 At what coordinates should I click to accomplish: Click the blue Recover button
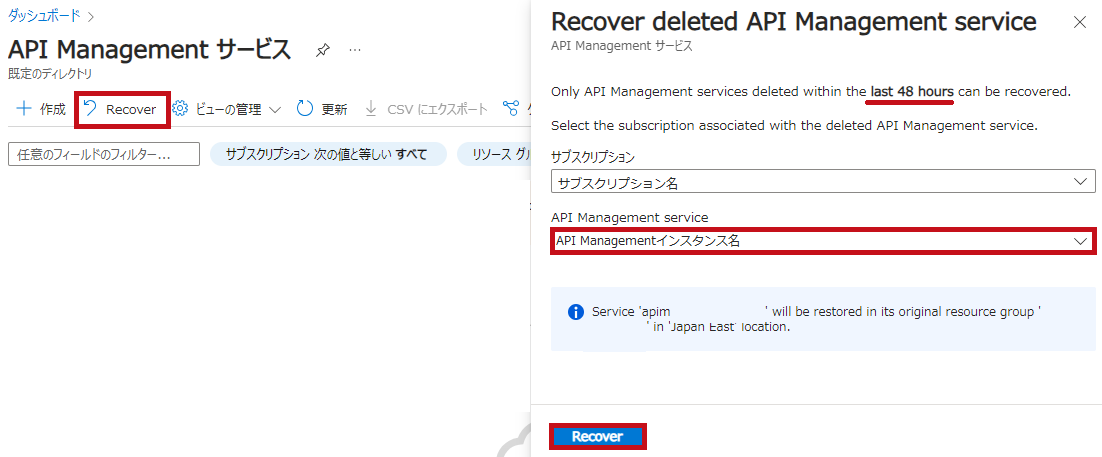pos(597,437)
